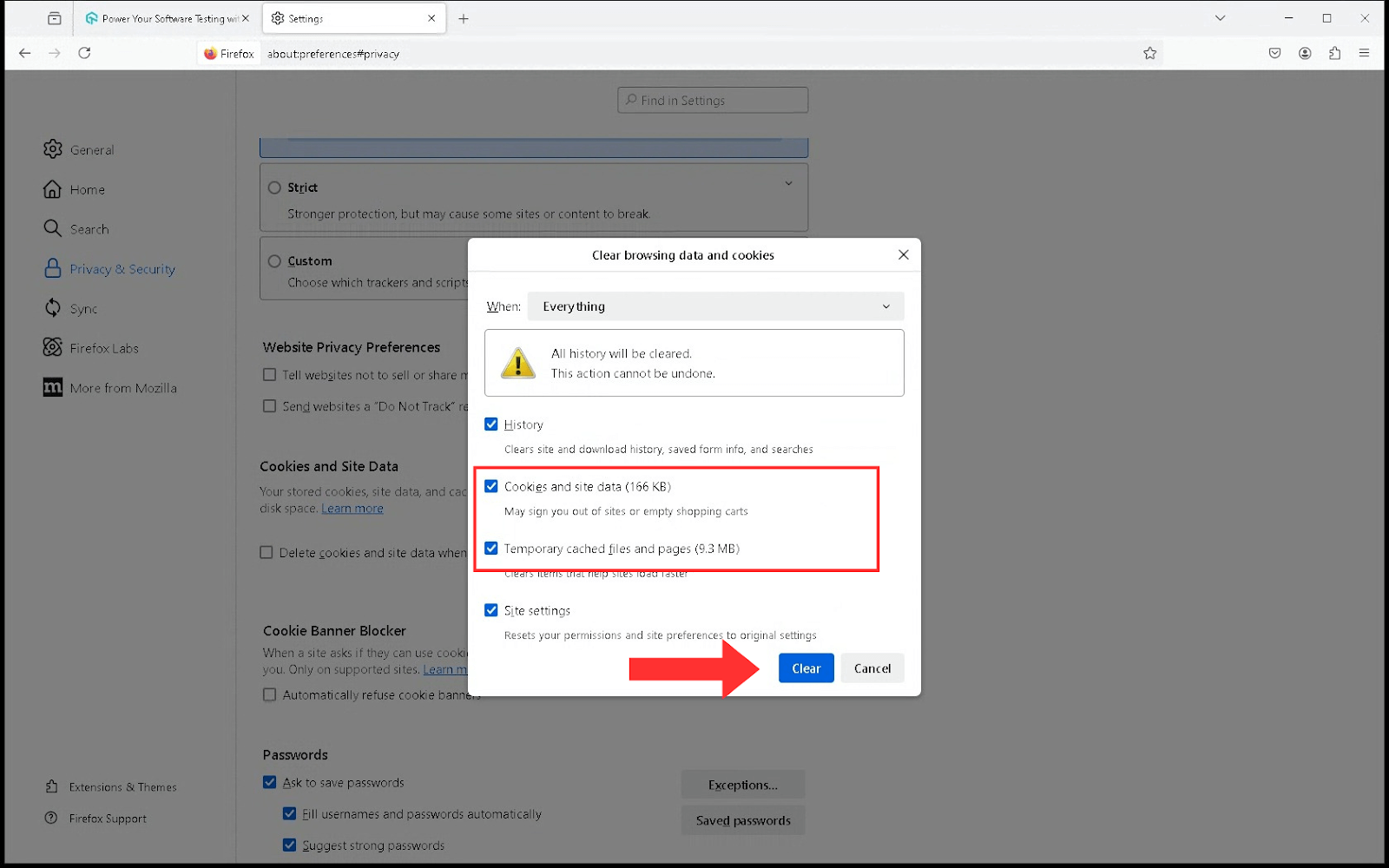Open the Extensions puzzle icon
Viewport: 1389px width, 868px height.
coord(1334,53)
